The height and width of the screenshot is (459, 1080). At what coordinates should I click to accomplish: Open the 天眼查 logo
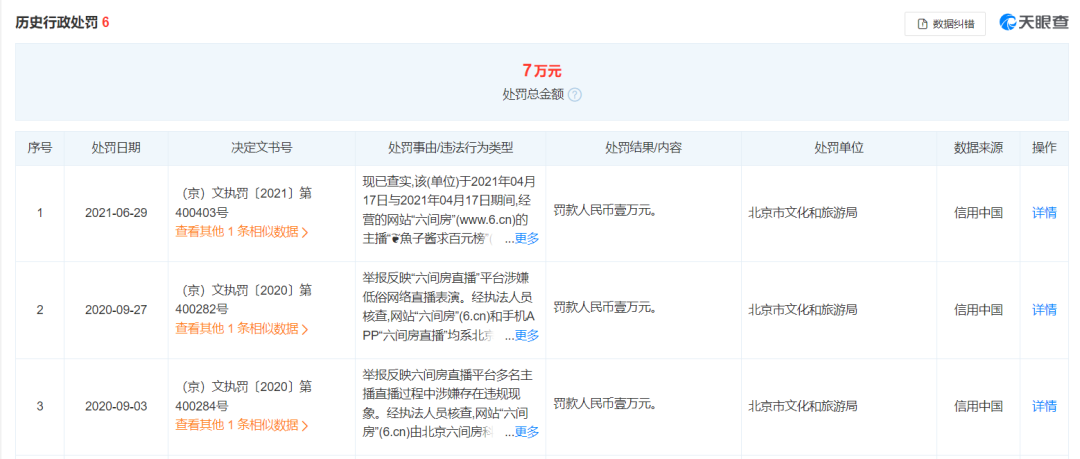tap(1033, 23)
